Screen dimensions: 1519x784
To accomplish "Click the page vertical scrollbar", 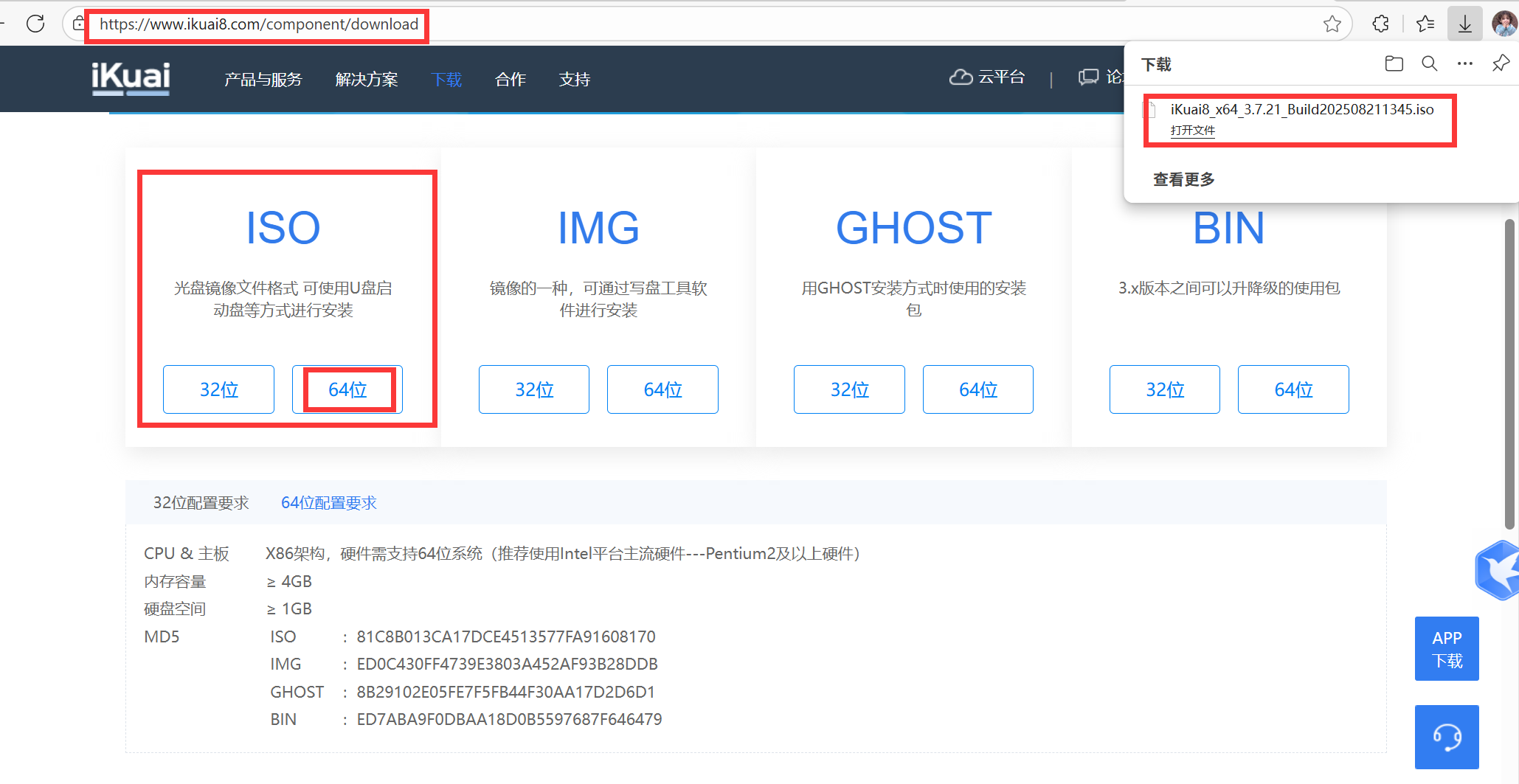I will click(1510, 373).
